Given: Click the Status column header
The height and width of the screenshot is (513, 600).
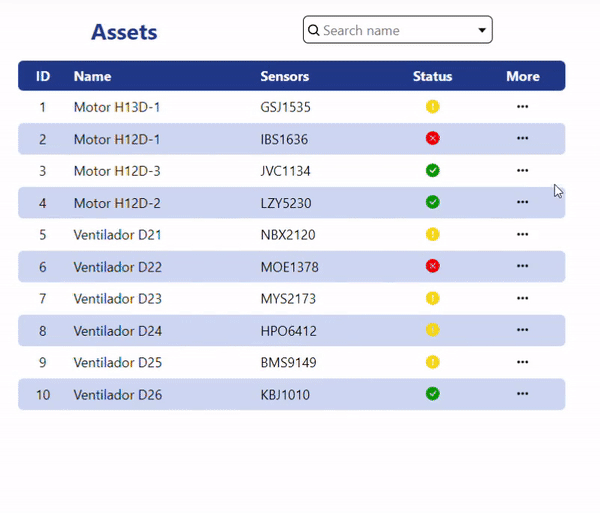Looking at the screenshot, I should coord(432,76).
